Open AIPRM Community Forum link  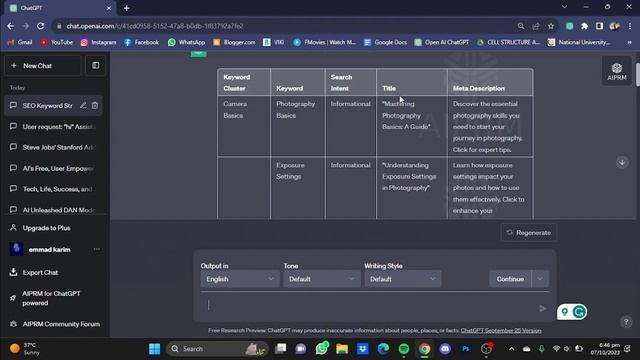coord(61,324)
